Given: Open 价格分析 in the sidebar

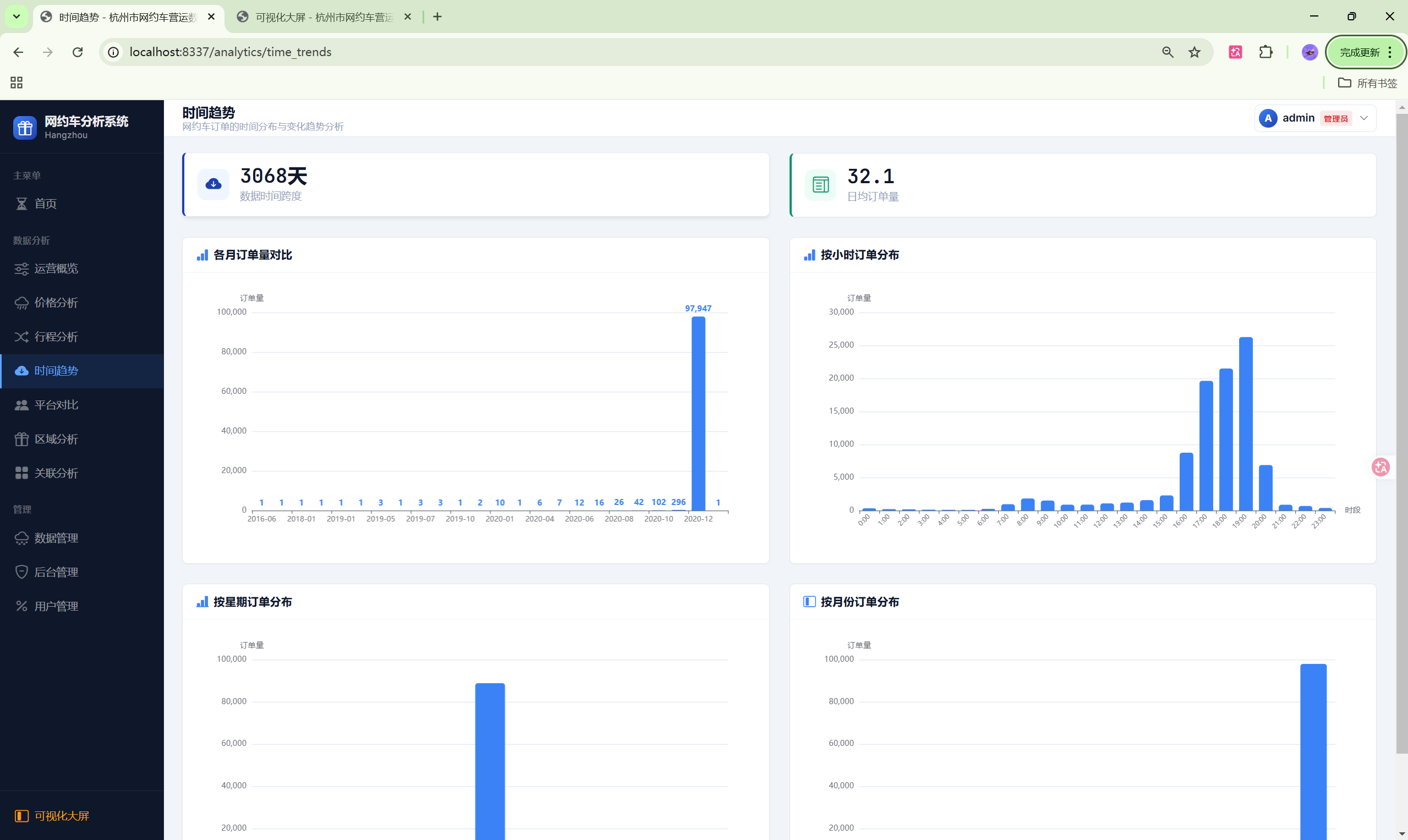Looking at the screenshot, I should (56, 303).
